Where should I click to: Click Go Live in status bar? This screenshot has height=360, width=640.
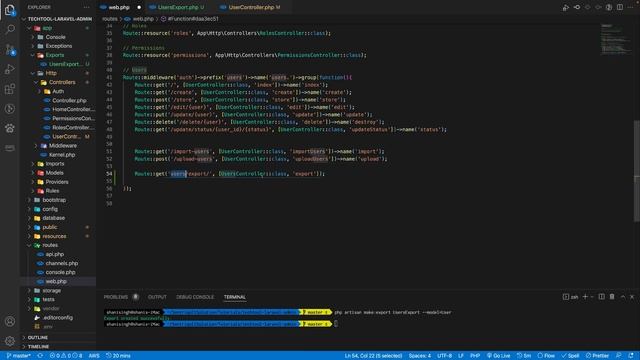tap(498, 356)
